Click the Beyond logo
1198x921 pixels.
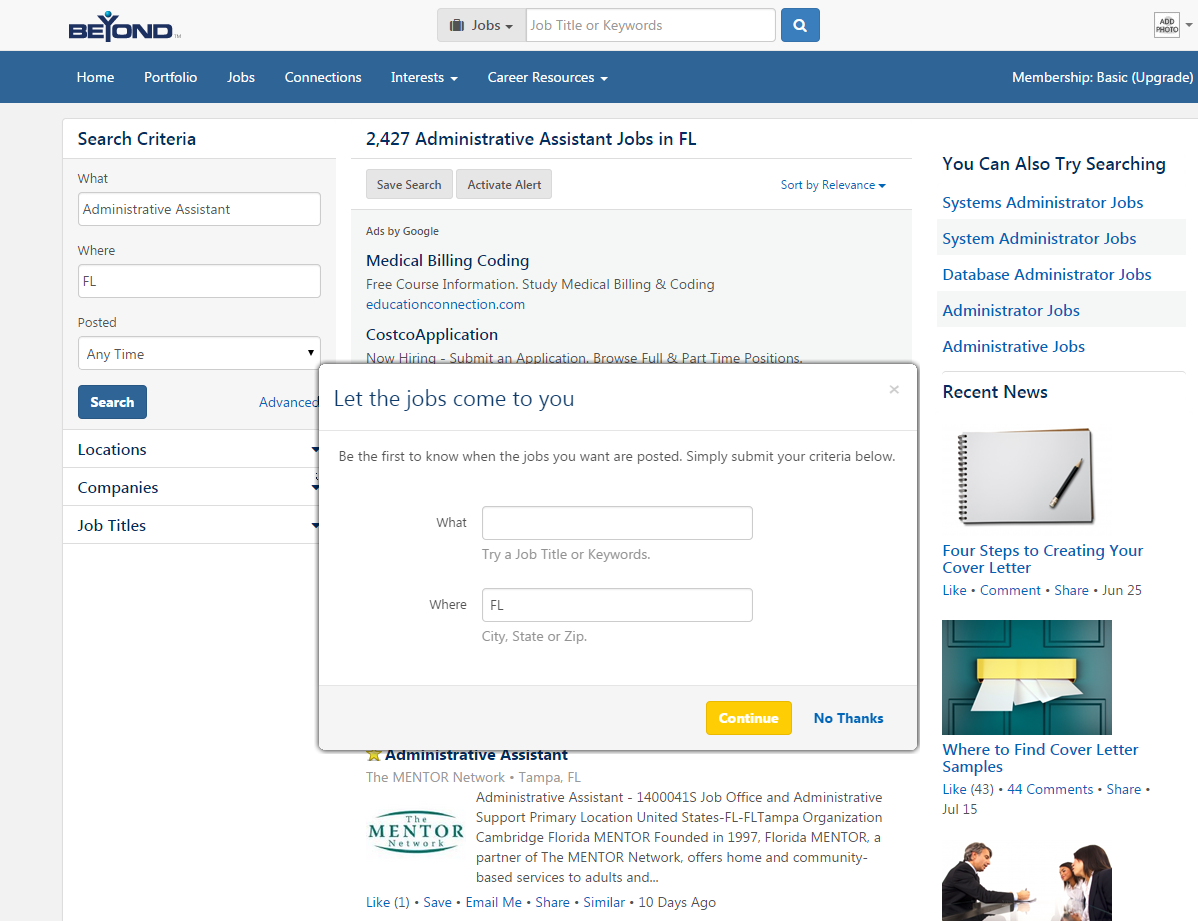click(125, 26)
